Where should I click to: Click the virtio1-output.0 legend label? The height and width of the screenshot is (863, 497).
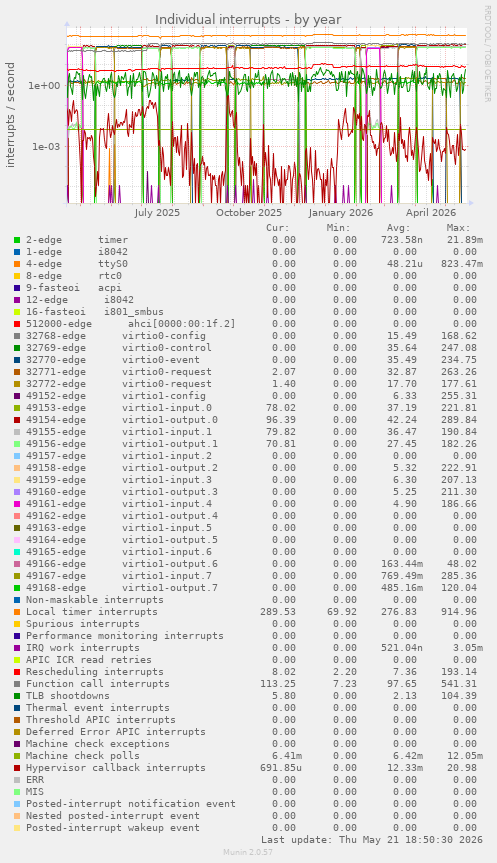(170, 420)
